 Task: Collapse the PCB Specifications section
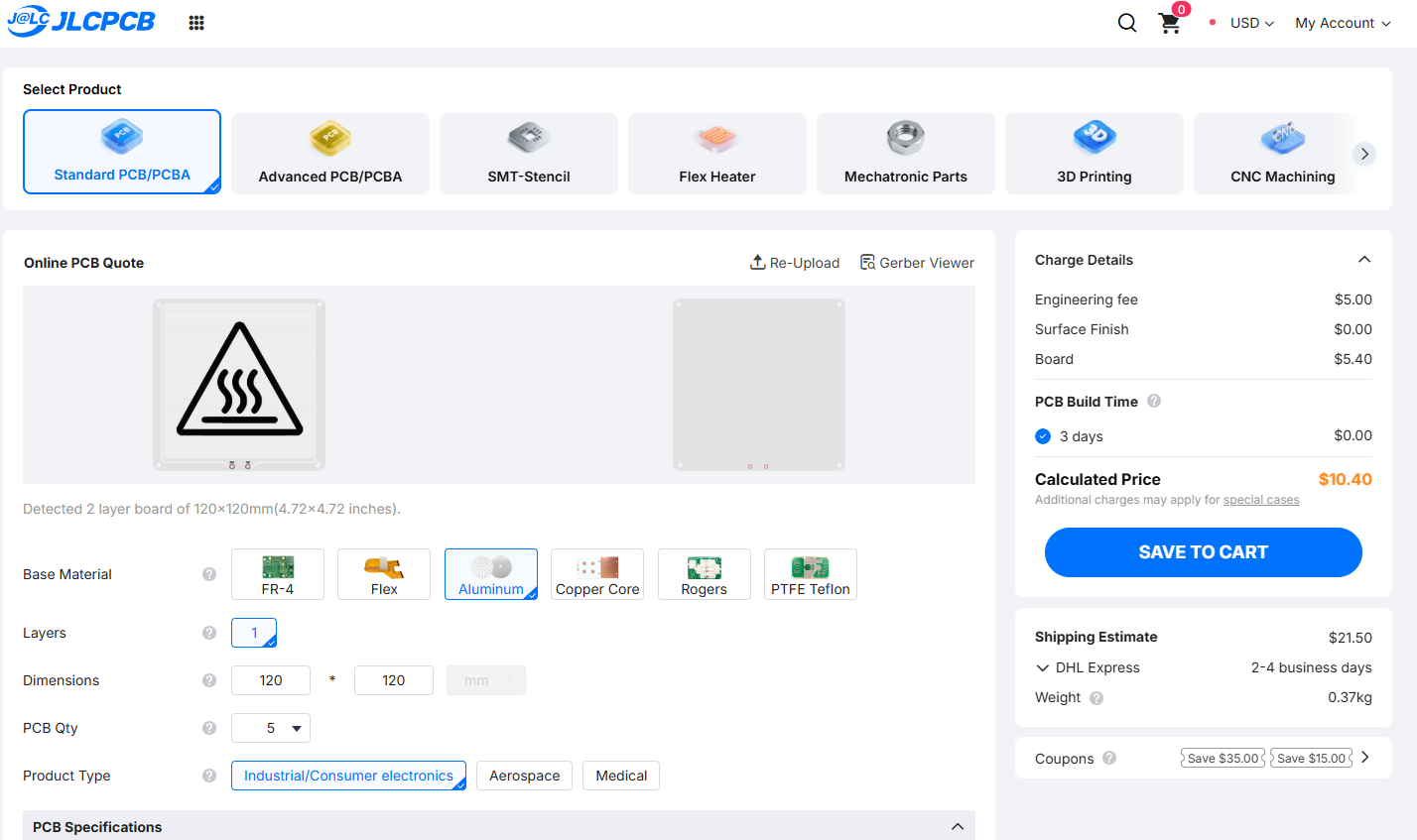point(958,827)
